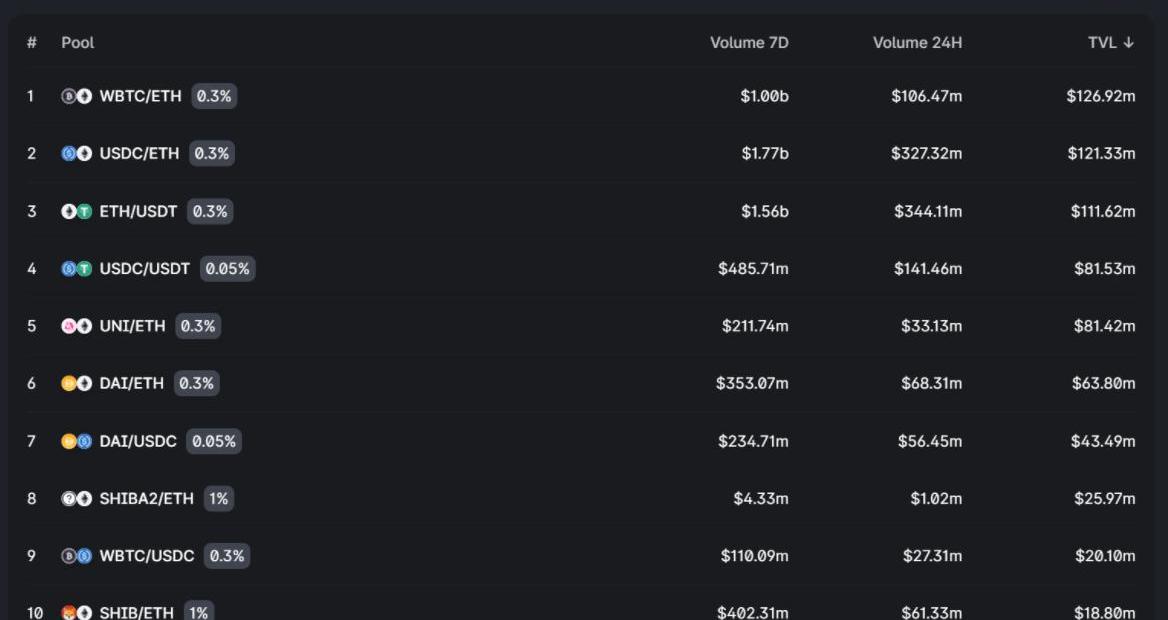Click the 0.05% fee badge on DAI/USDC
1168x620 pixels.
[x=213, y=441]
